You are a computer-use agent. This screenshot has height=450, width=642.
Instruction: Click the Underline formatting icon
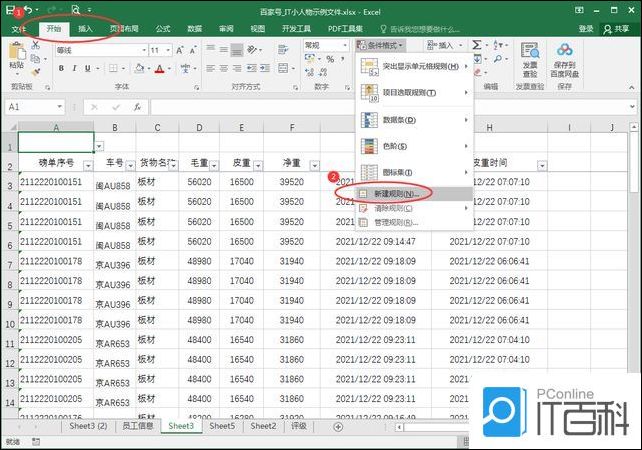pyautogui.click(x=89, y=69)
